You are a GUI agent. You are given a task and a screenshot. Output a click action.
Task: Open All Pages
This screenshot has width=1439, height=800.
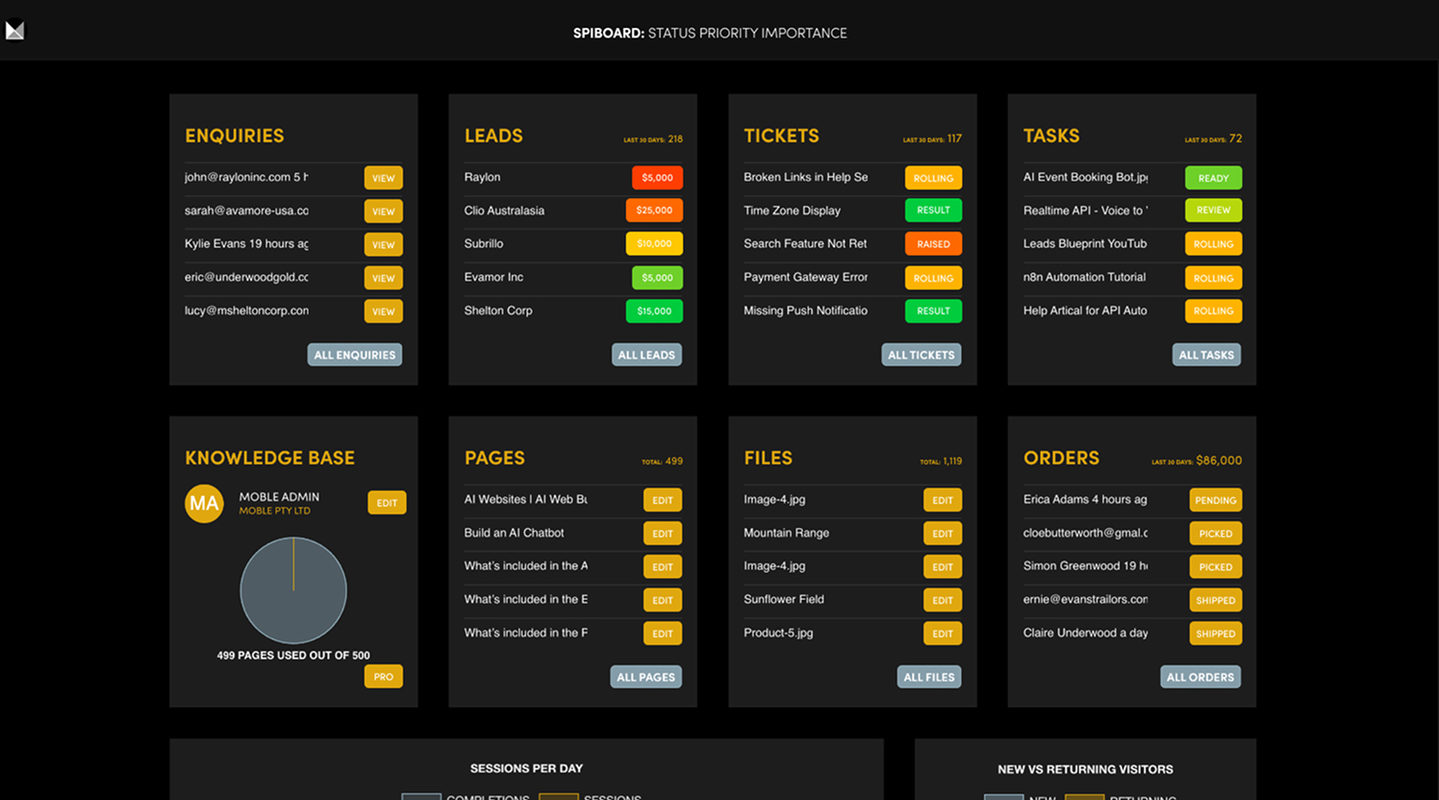(646, 677)
